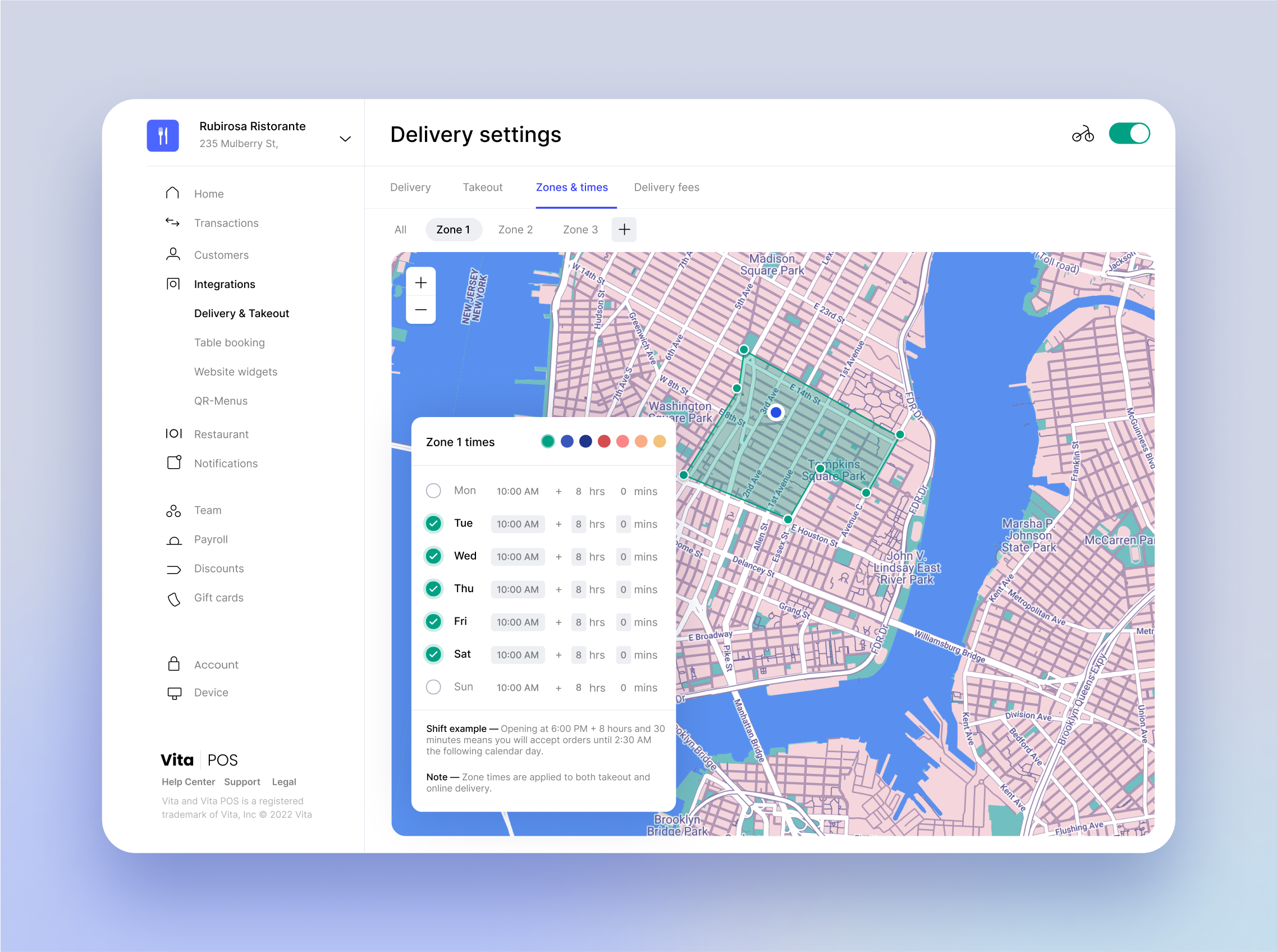This screenshot has width=1277, height=952.
Task: Uncheck Tuesday delivery hours
Action: [x=433, y=524]
